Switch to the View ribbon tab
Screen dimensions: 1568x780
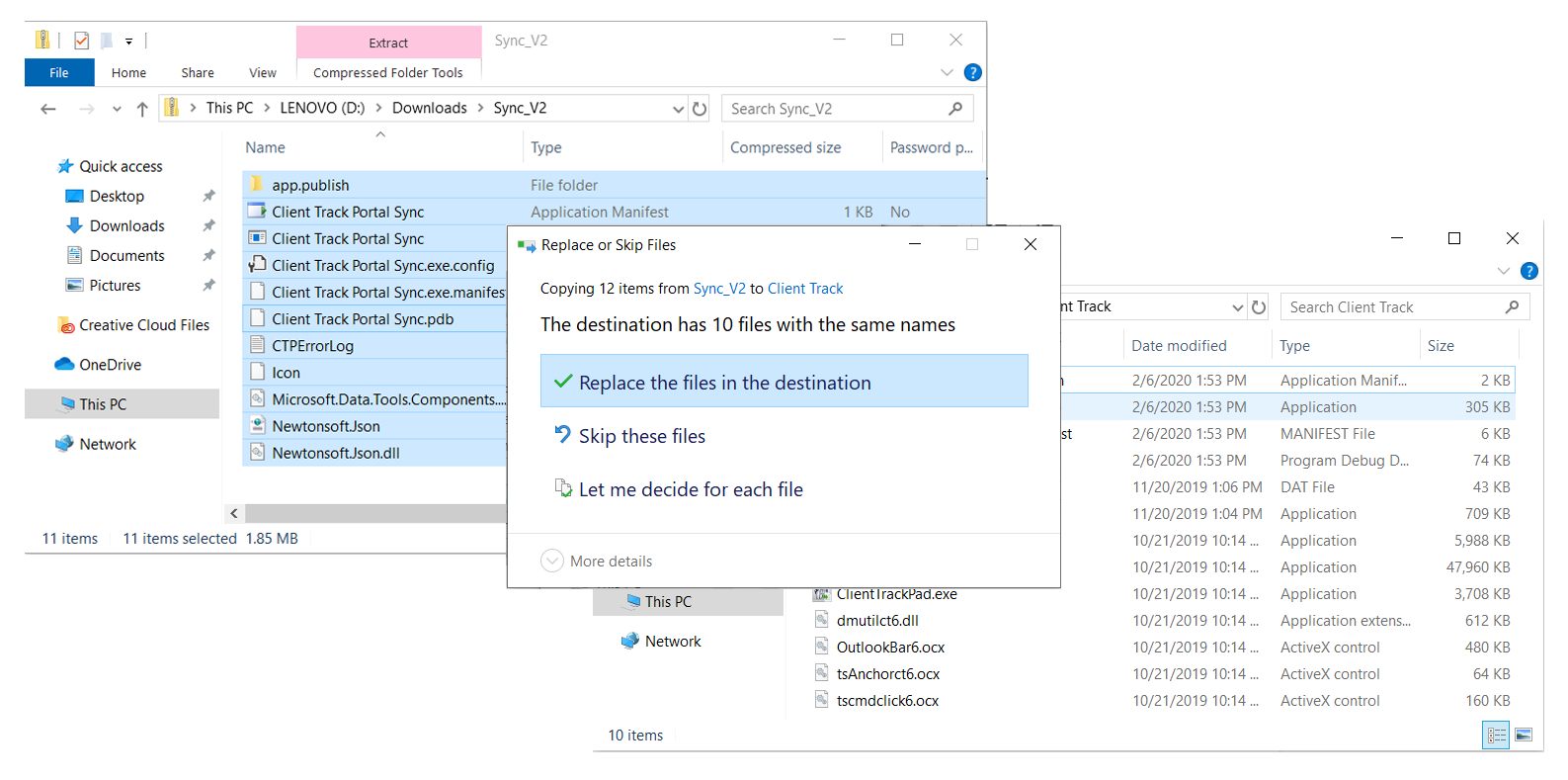coord(263,72)
